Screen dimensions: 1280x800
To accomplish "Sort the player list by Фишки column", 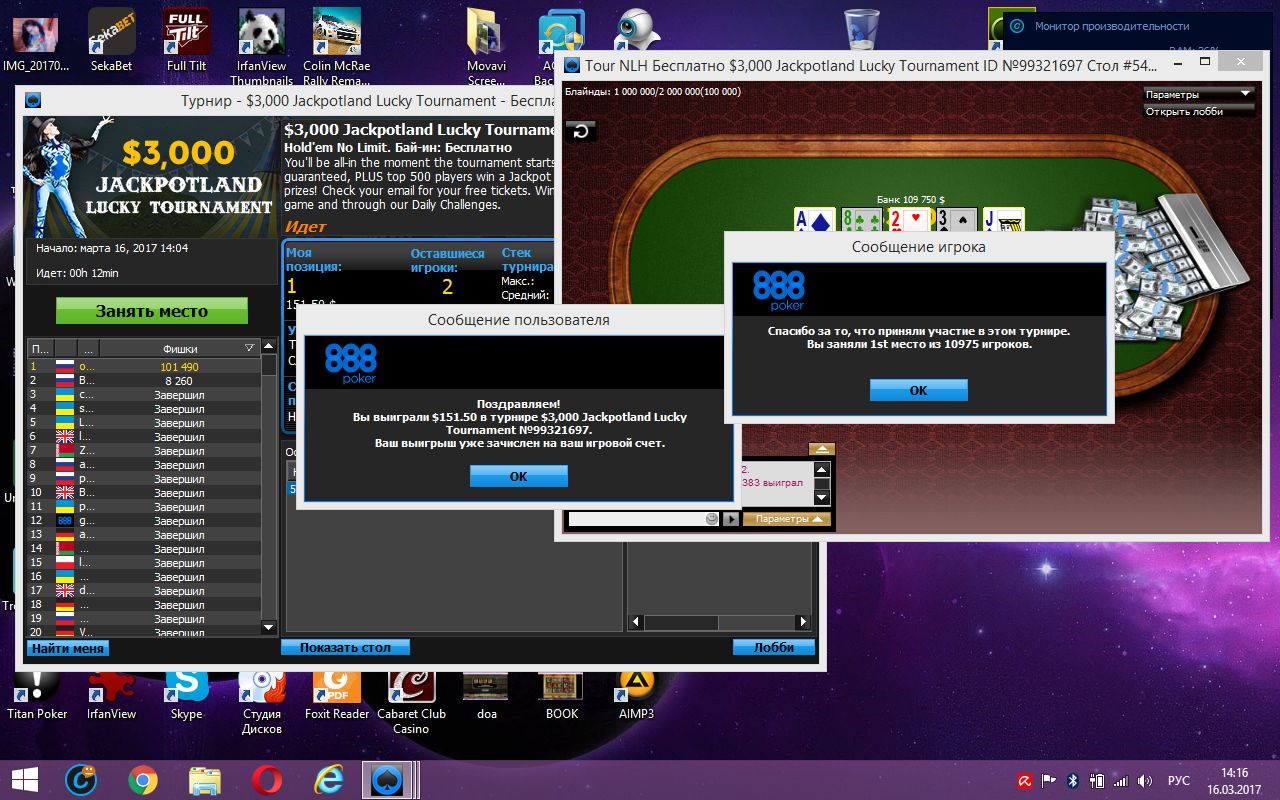I will [x=180, y=348].
